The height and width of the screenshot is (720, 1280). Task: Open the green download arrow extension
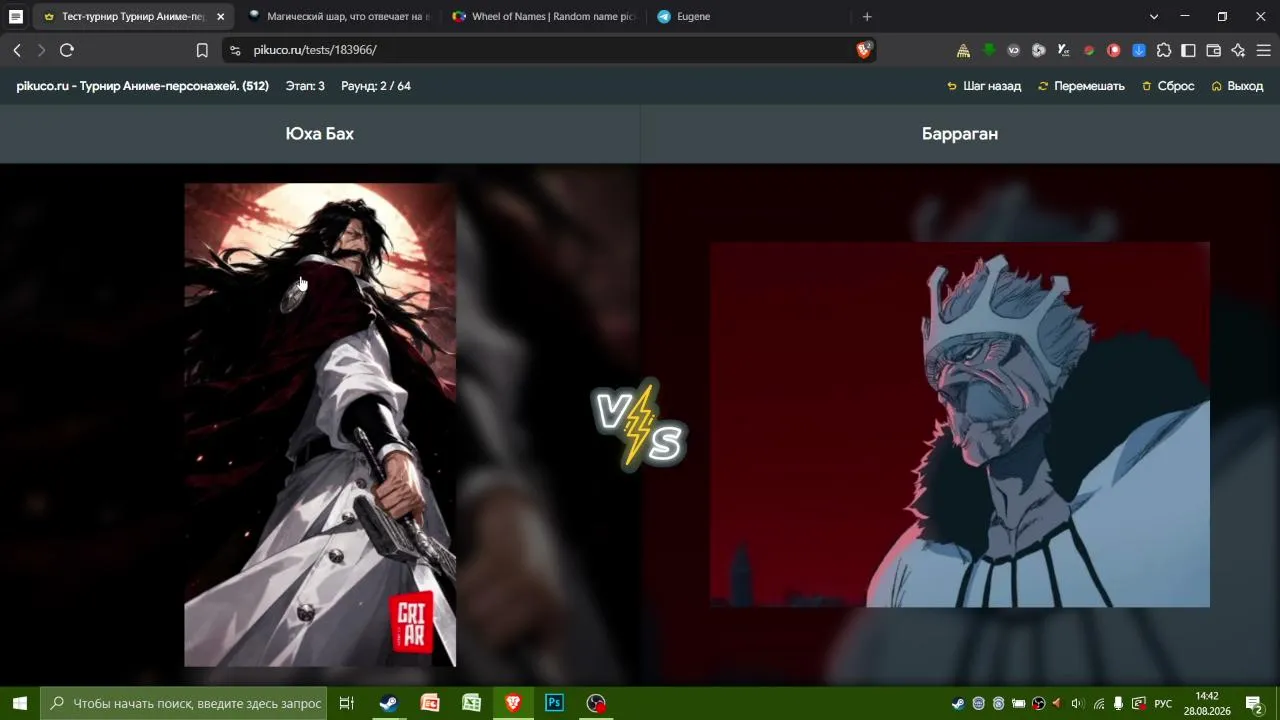coord(988,50)
